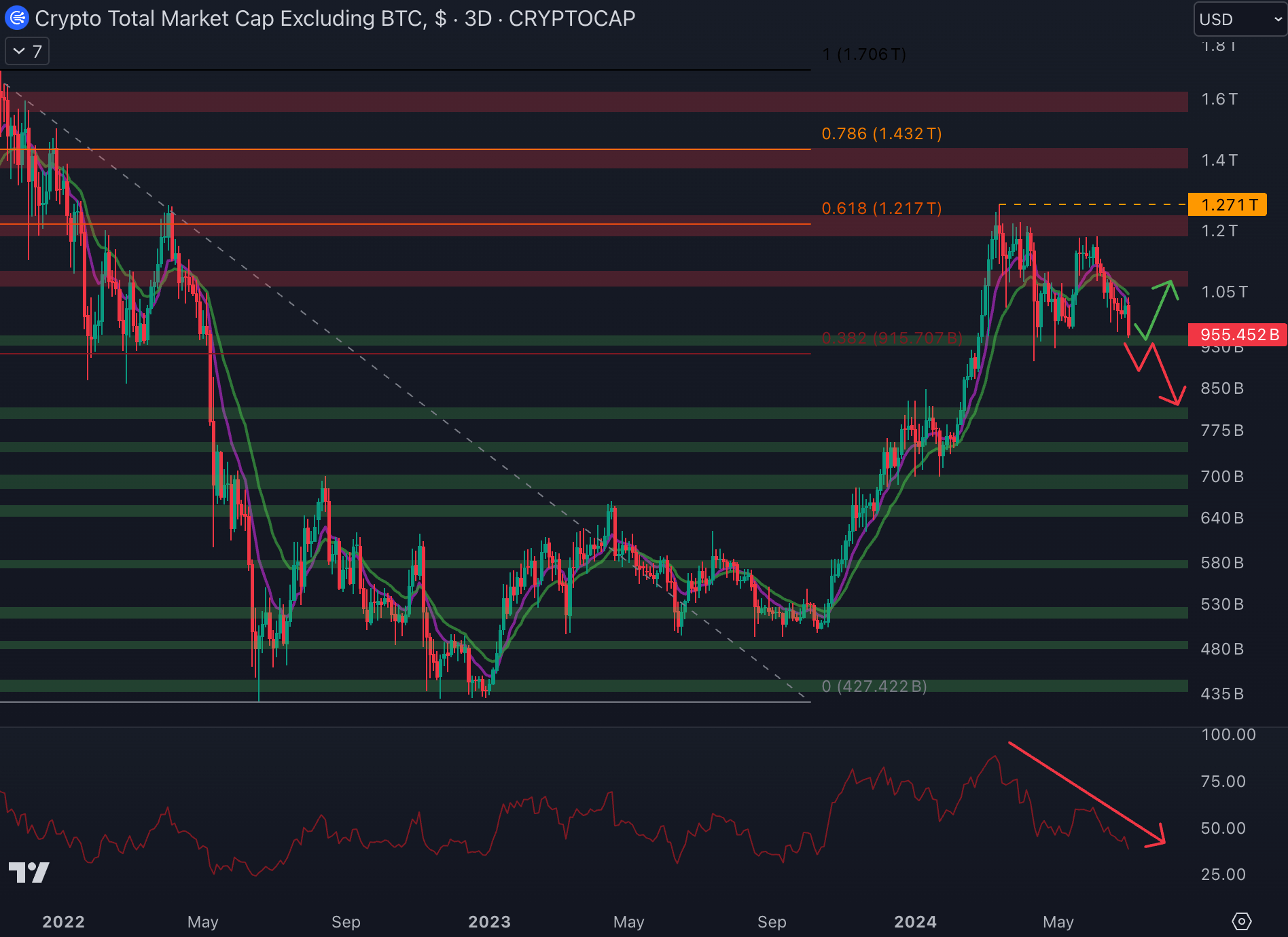This screenshot has height=937, width=1288.
Task: Click the 75.00 level on RSI scale
Action: (1223, 782)
